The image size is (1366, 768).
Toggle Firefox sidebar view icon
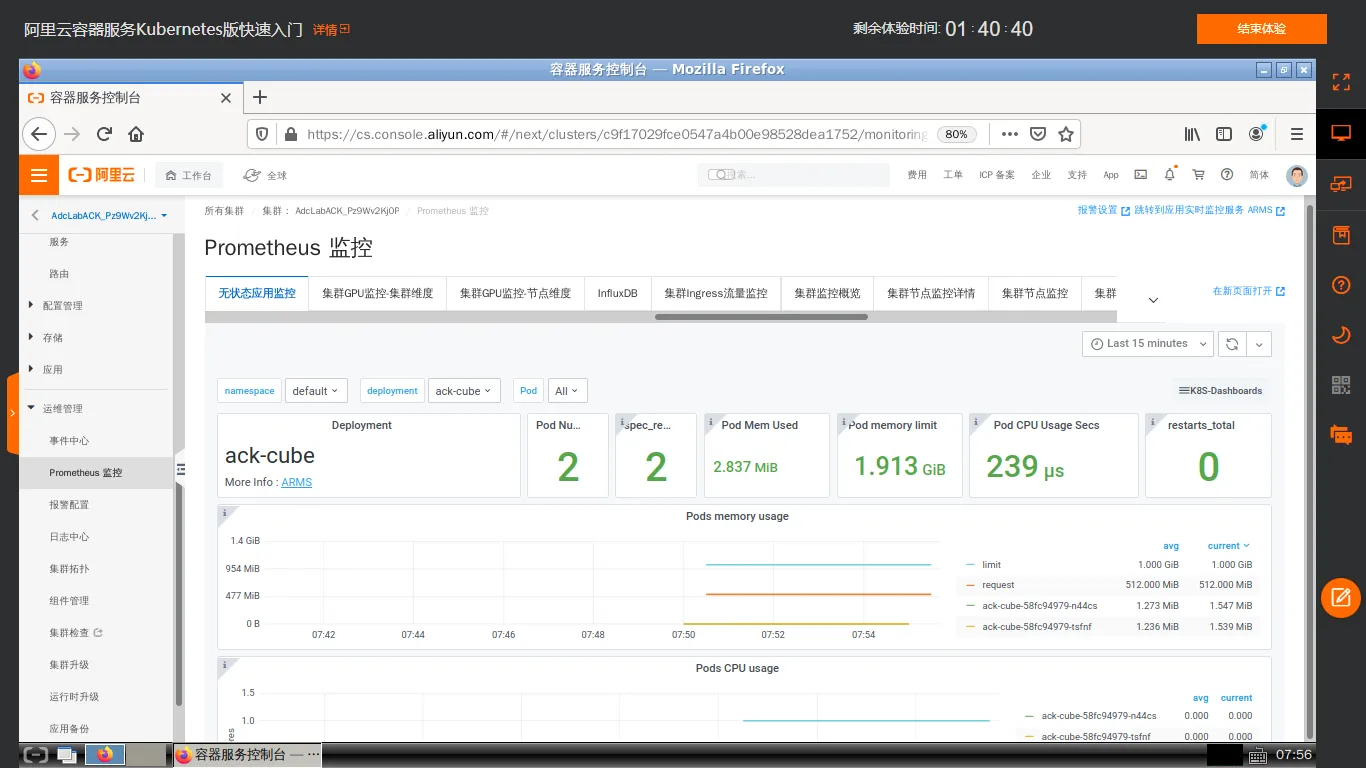1224,134
